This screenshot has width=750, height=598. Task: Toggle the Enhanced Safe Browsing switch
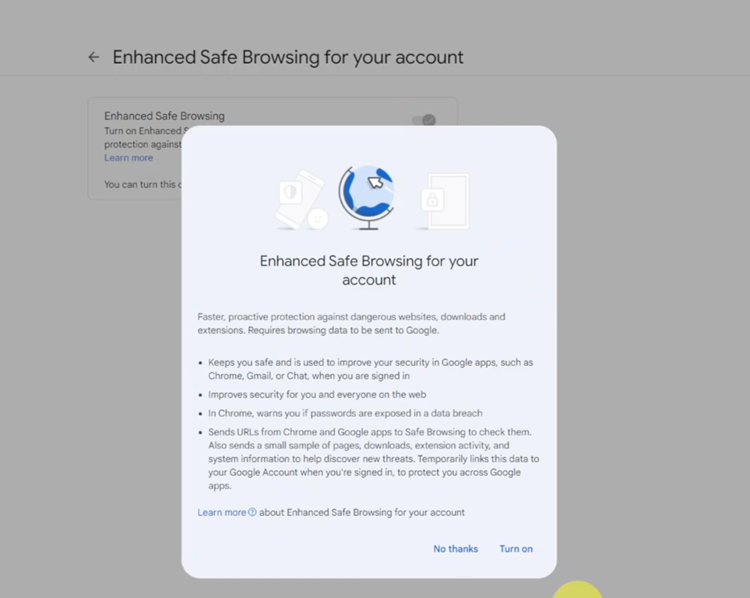424,120
